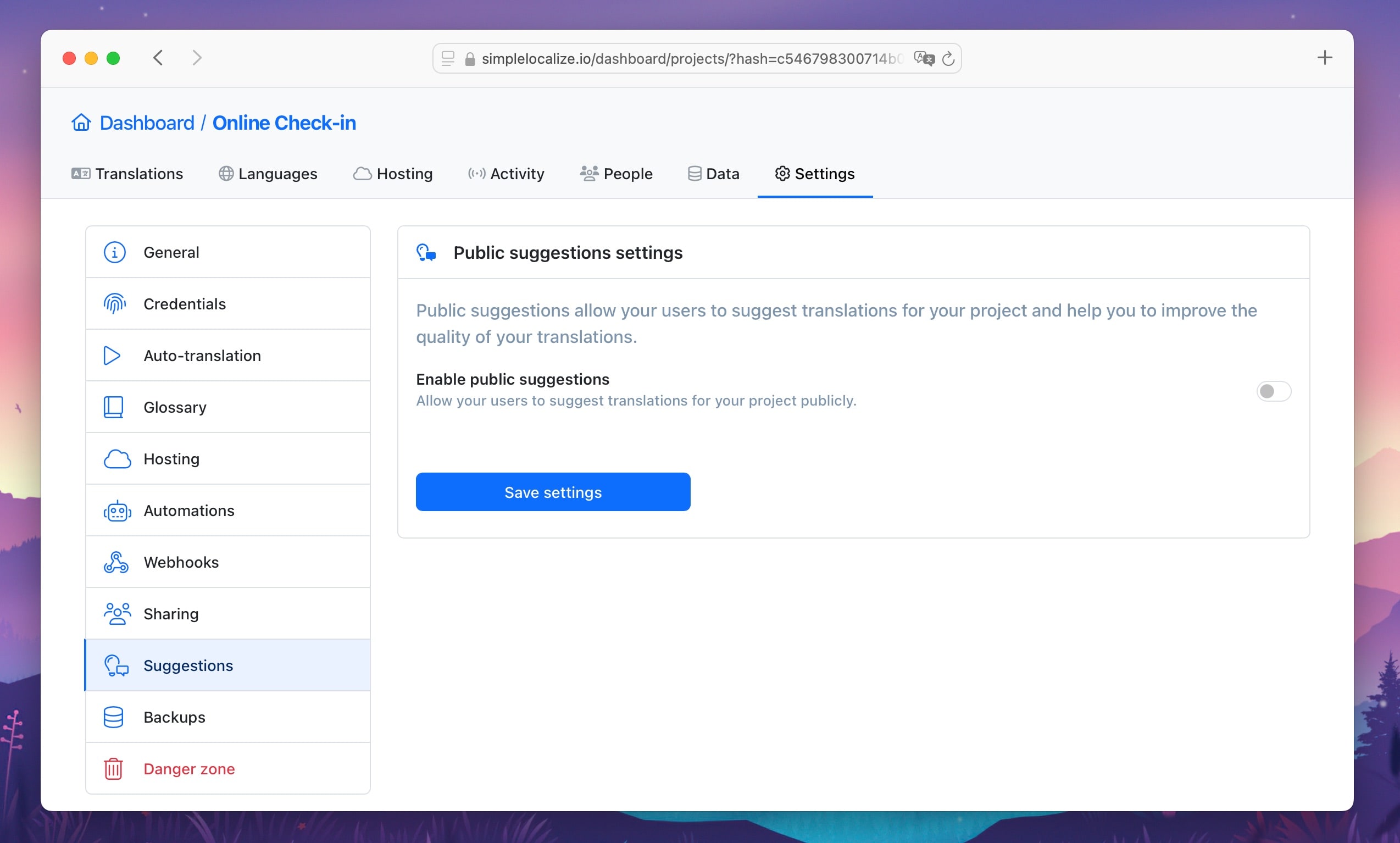Go back with browser back arrow
The image size is (1400, 843).
coord(158,58)
